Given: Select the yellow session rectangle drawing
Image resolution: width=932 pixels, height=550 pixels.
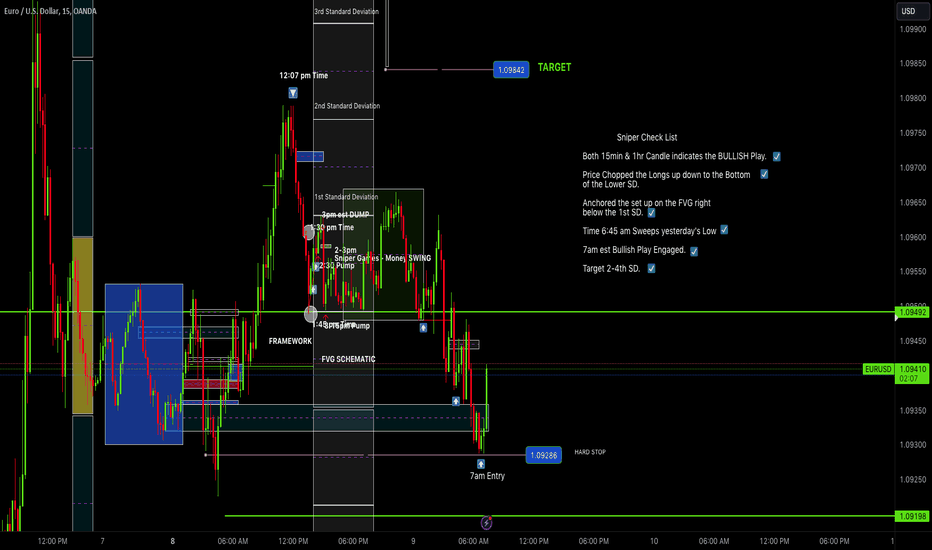Looking at the screenshot, I should click(x=83, y=325).
